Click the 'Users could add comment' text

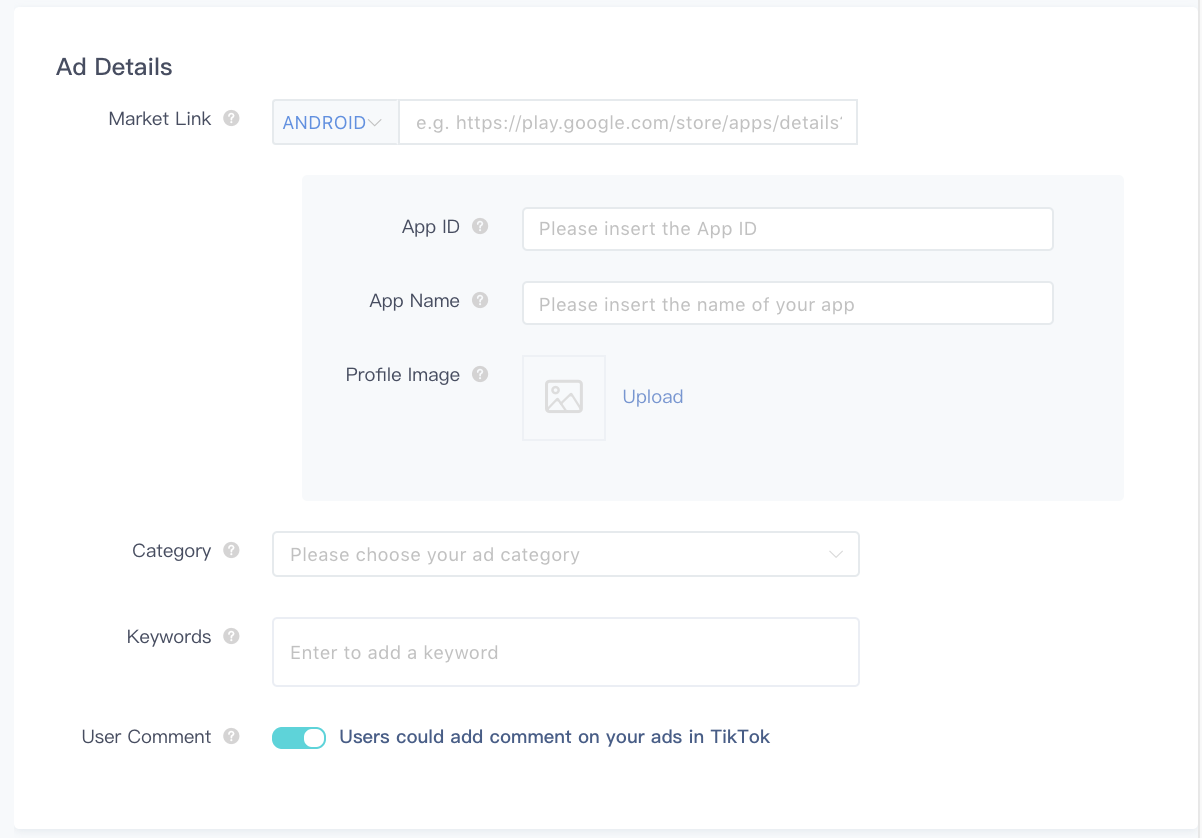(555, 737)
